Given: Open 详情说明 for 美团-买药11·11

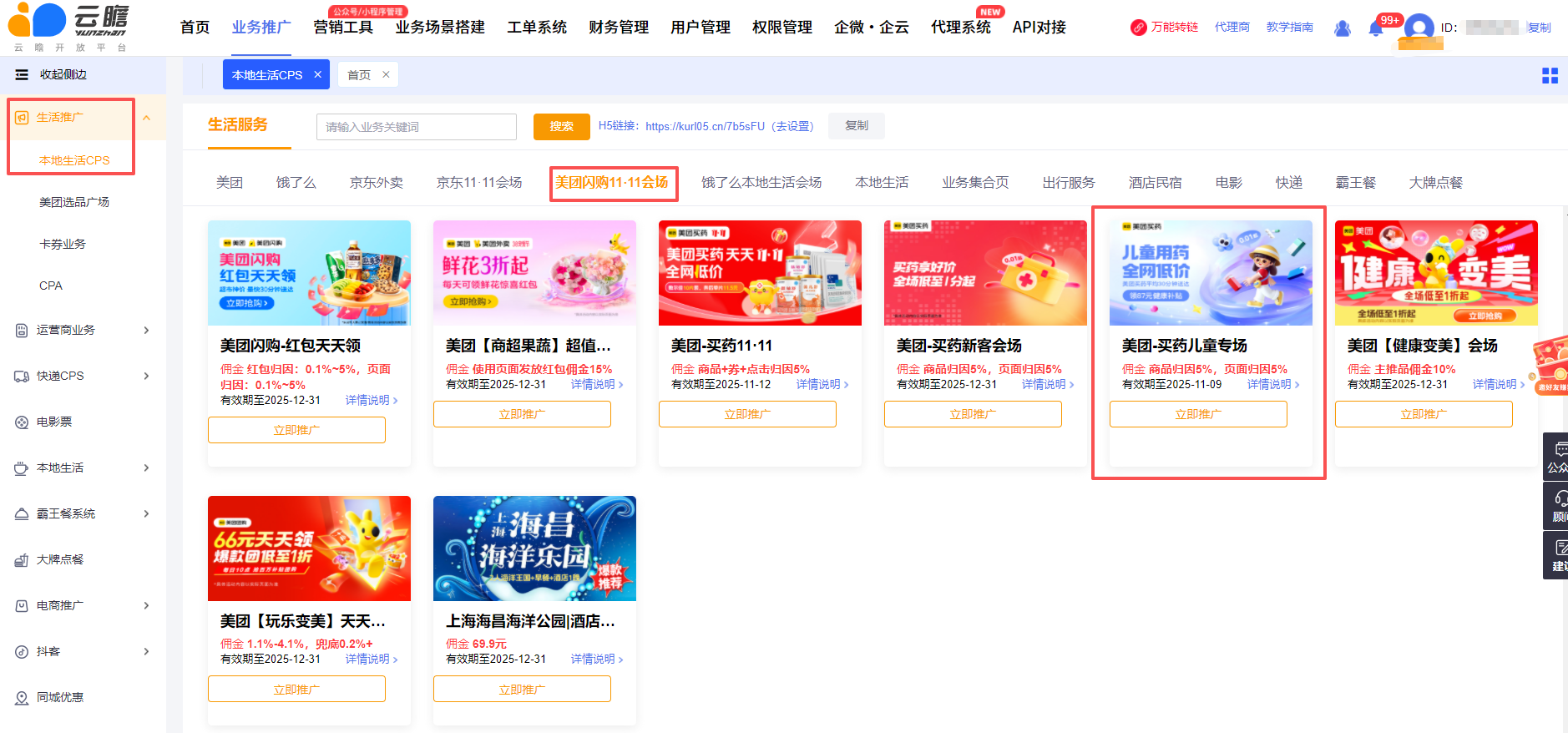Looking at the screenshot, I should 822,384.
